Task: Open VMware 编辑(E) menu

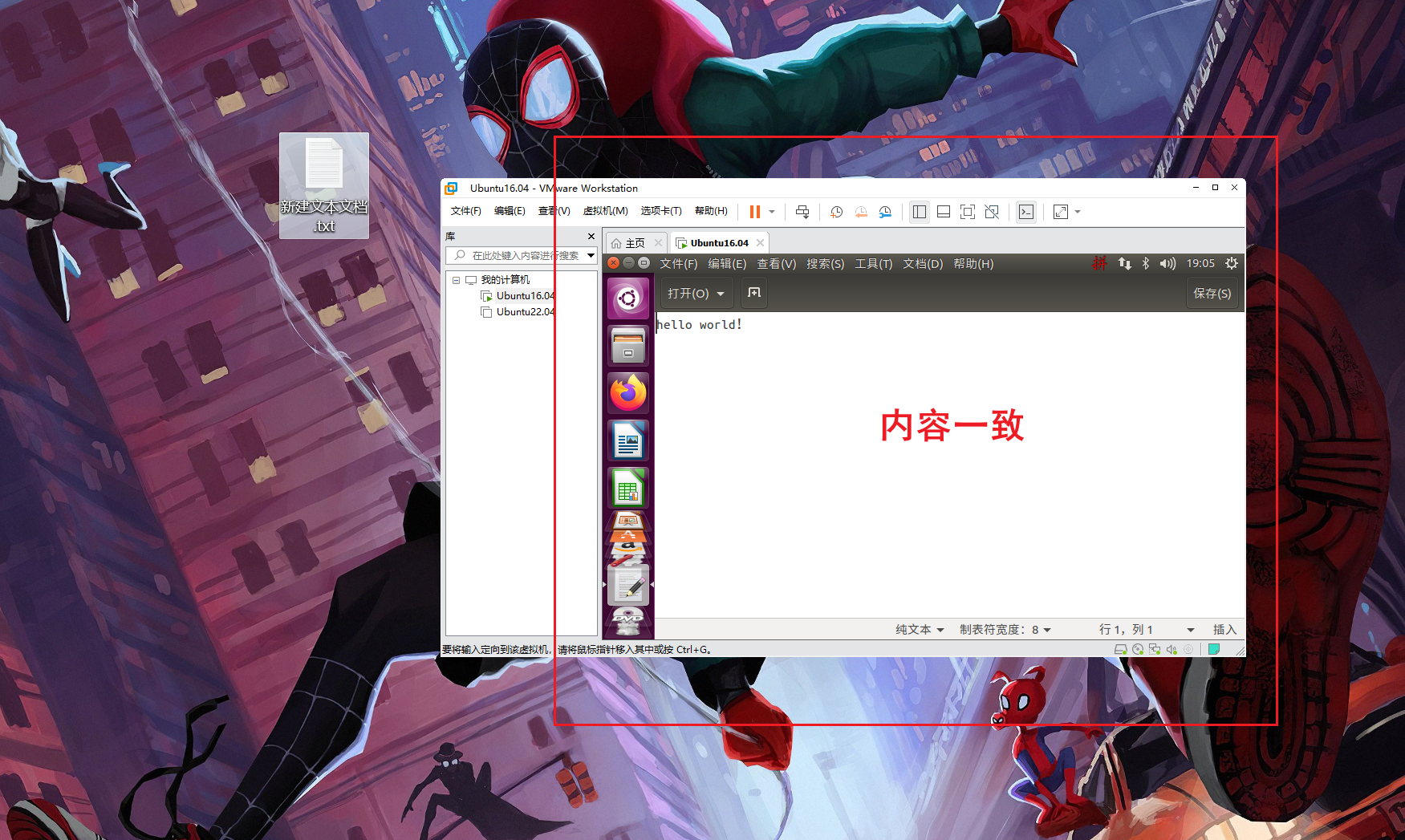Action: click(510, 211)
